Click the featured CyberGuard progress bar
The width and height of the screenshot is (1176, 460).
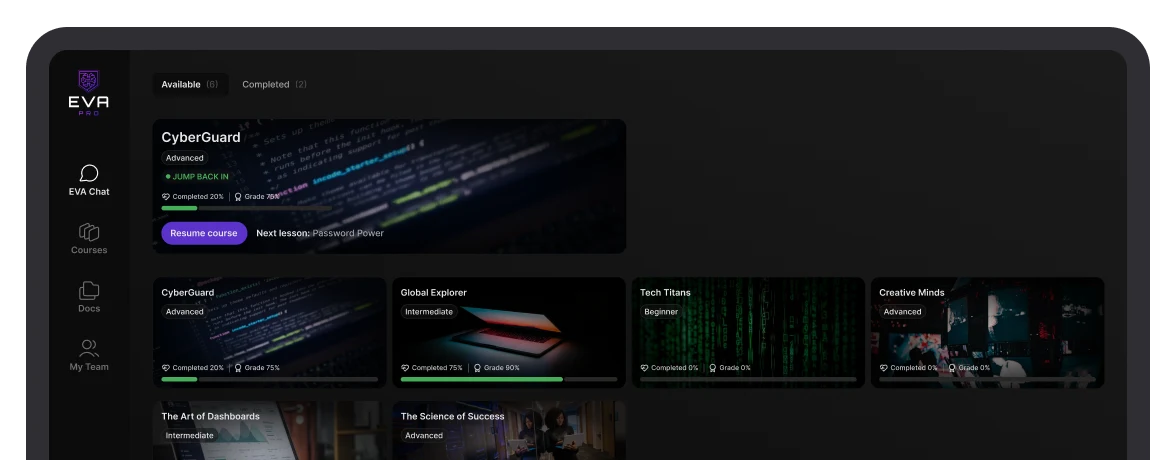click(x=247, y=208)
